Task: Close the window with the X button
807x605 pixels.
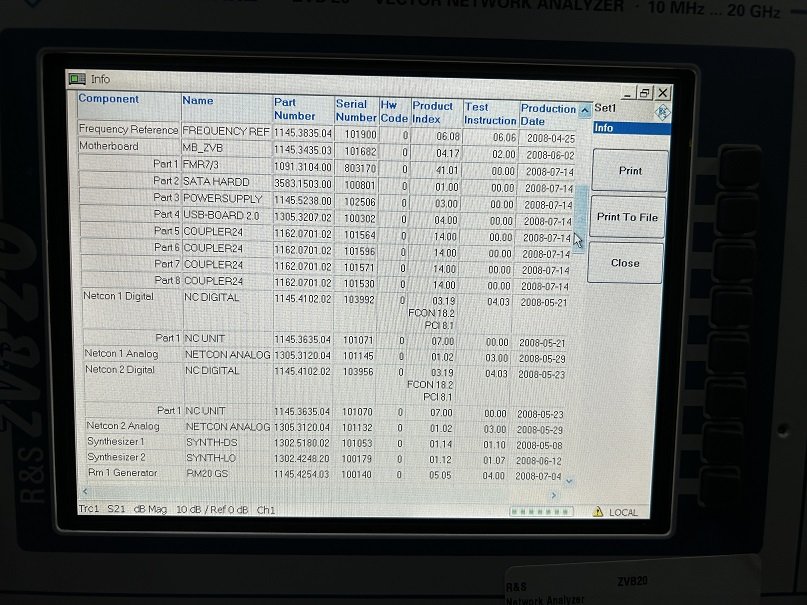Action: [x=663, y=93]
